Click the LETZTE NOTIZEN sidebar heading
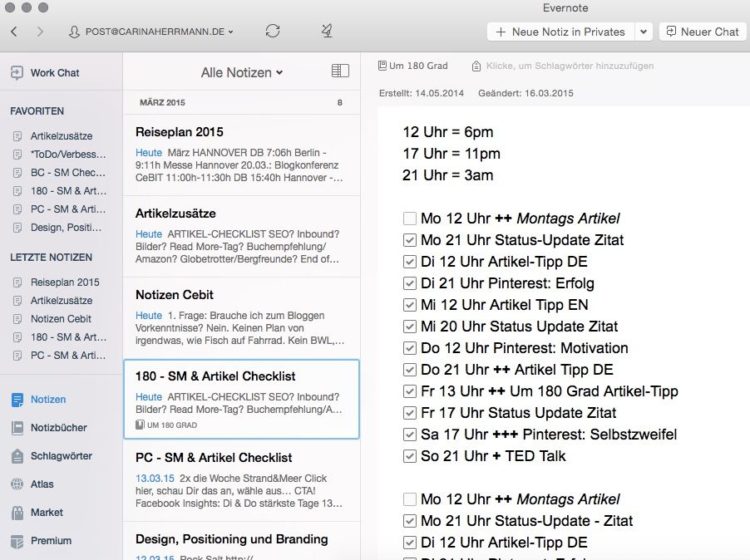This screenshot has height=560, width=750. pyautogui.click(x=51, y=257)
